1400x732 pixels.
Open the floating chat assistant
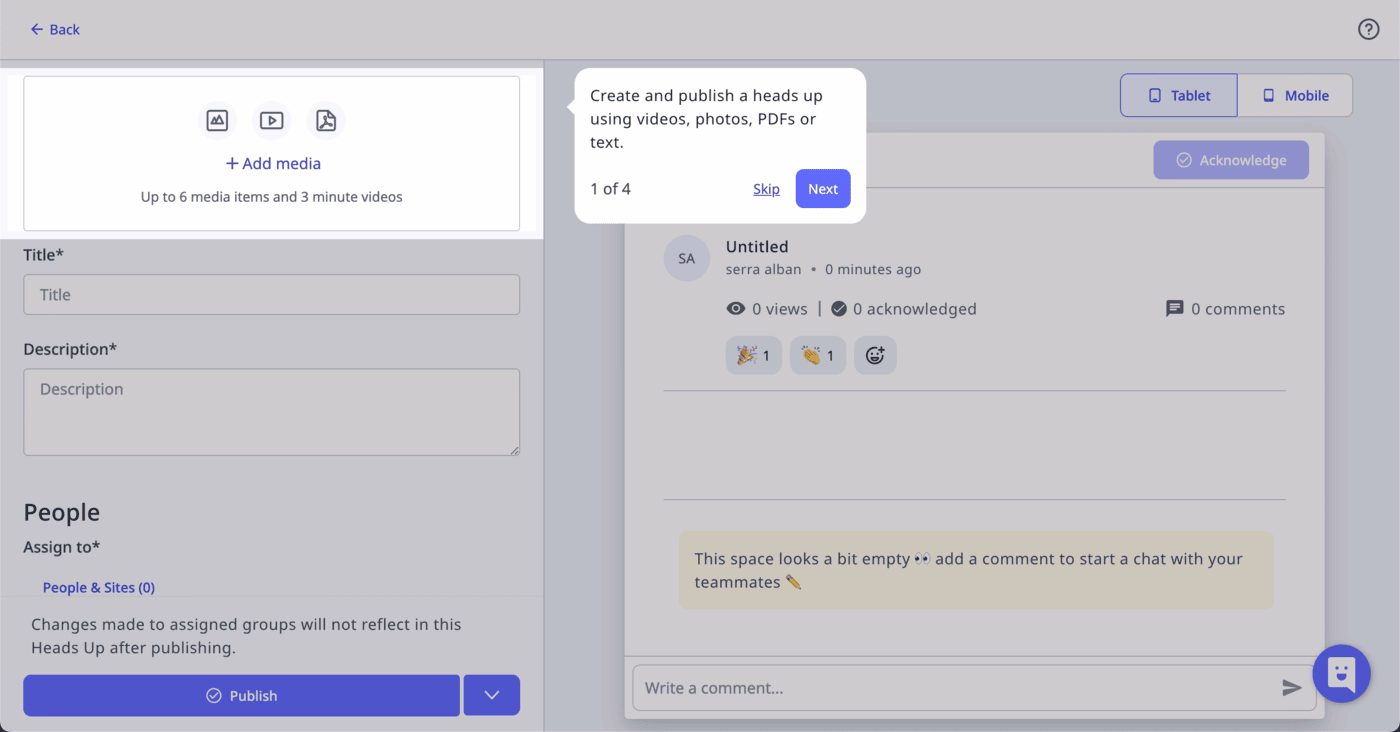(1341, 673)
